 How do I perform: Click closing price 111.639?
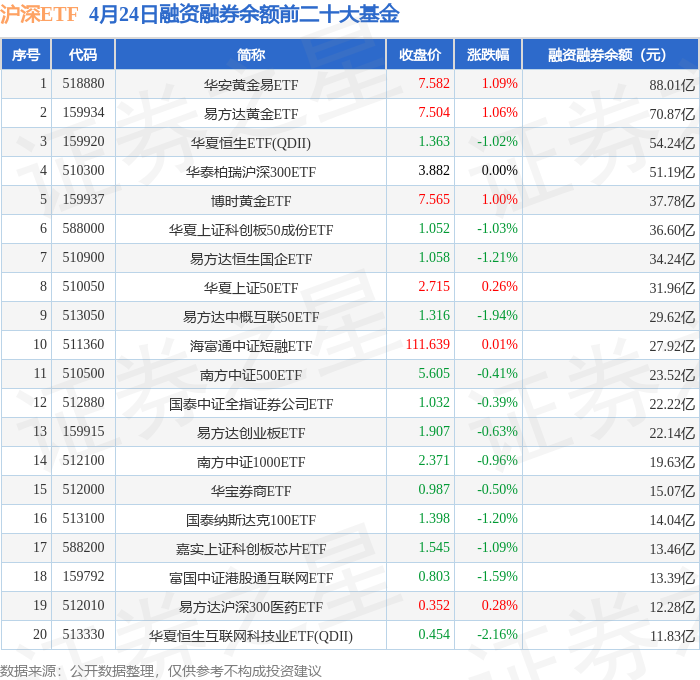point(428,345)
